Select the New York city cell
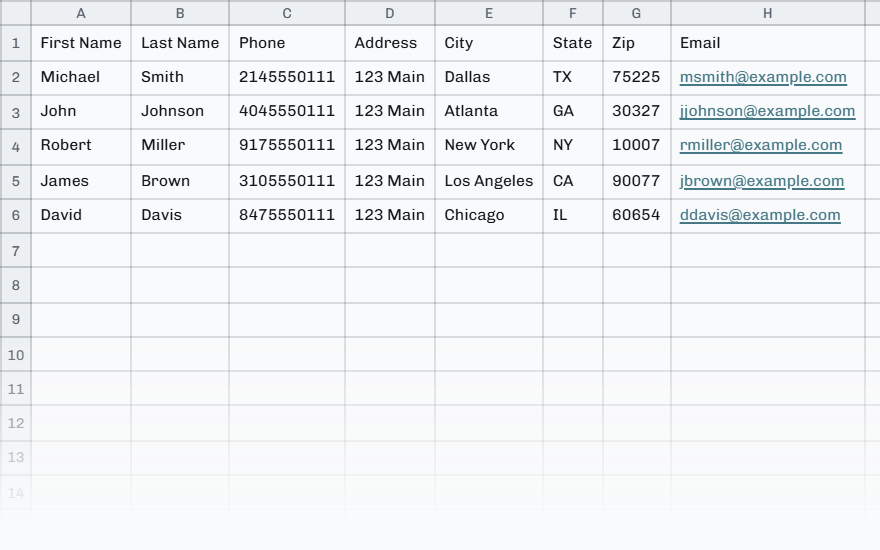The height and width of the screenshot is (550, 880). (489, 146)
